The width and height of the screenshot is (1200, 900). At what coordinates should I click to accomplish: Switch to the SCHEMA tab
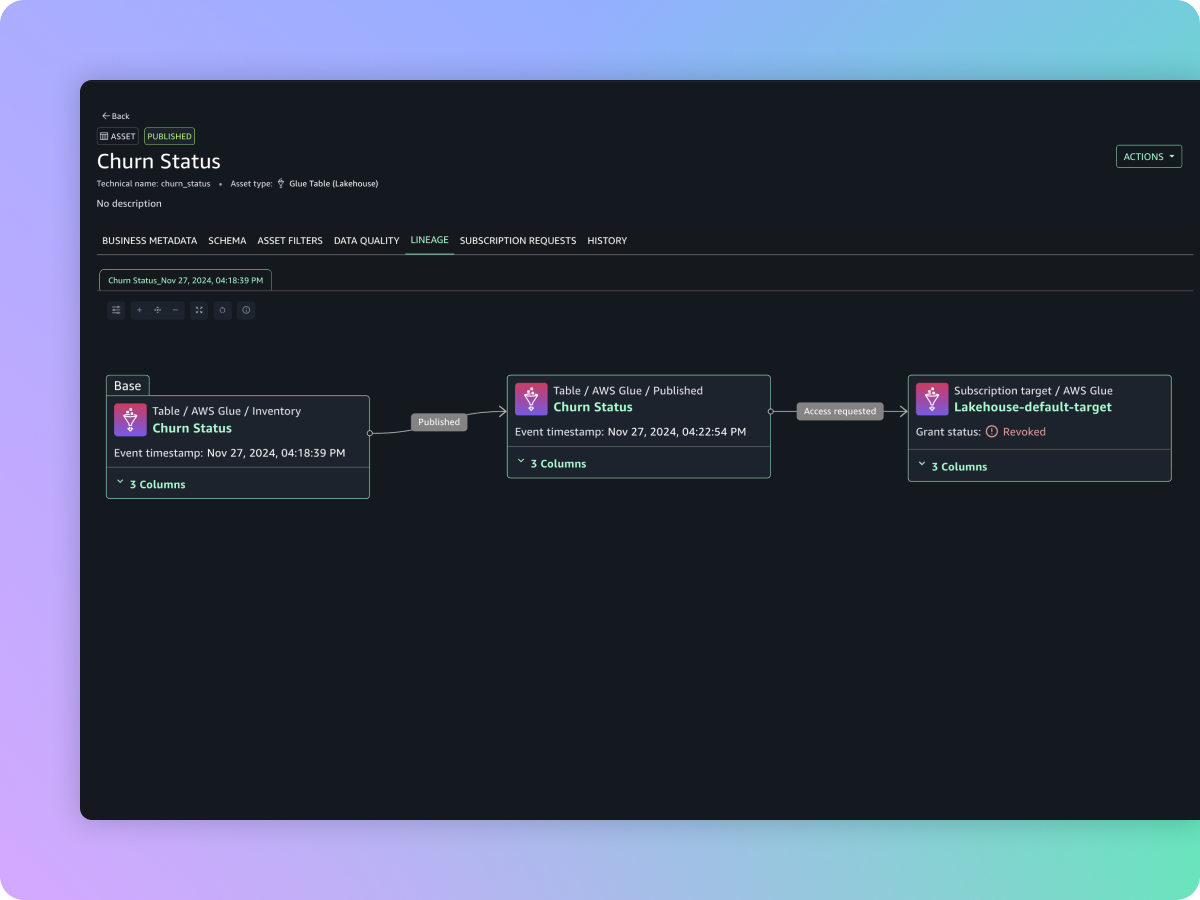pos(227,241)
